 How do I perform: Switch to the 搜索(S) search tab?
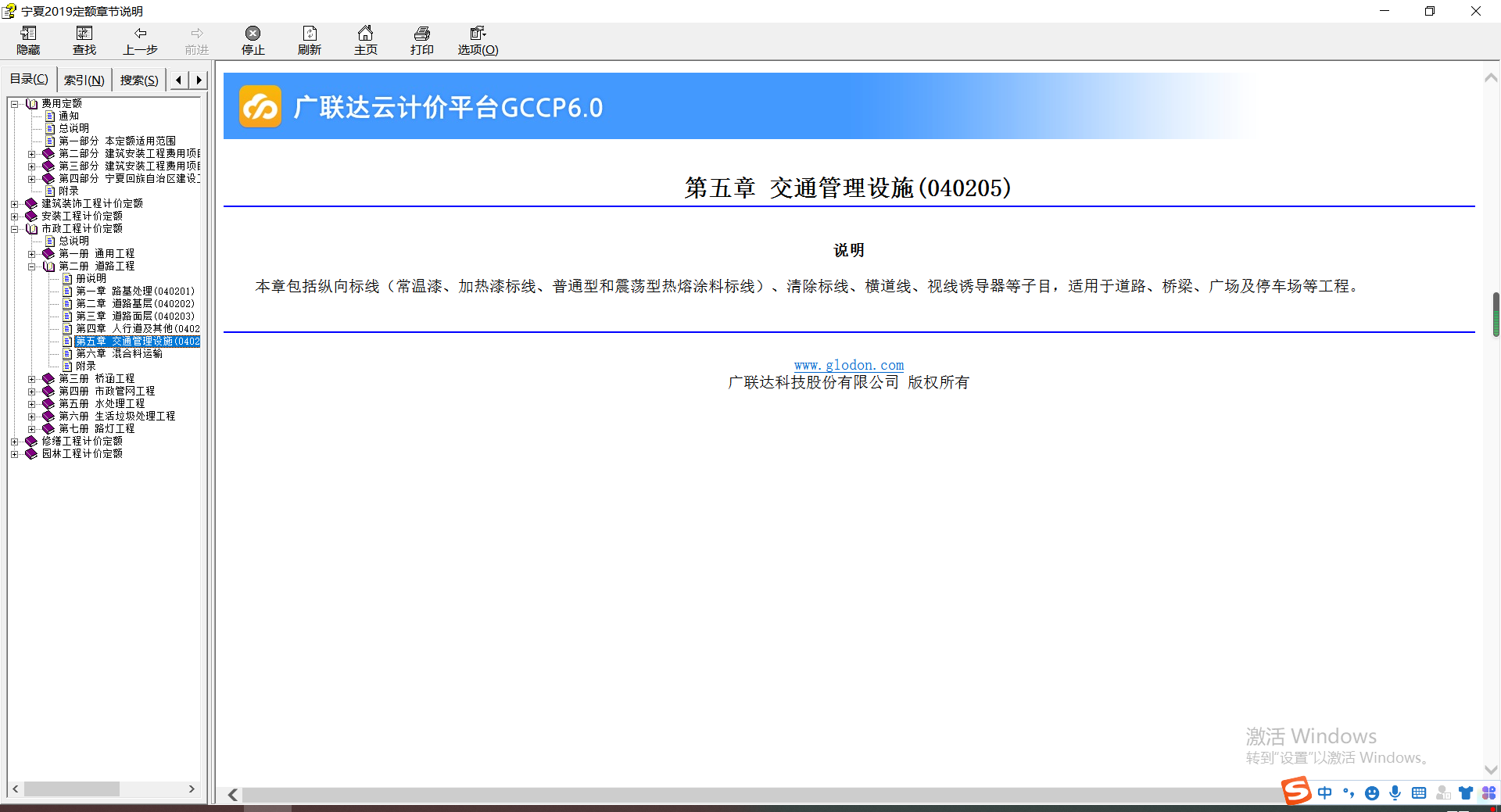pyautogui.click(x=139, y=80)
